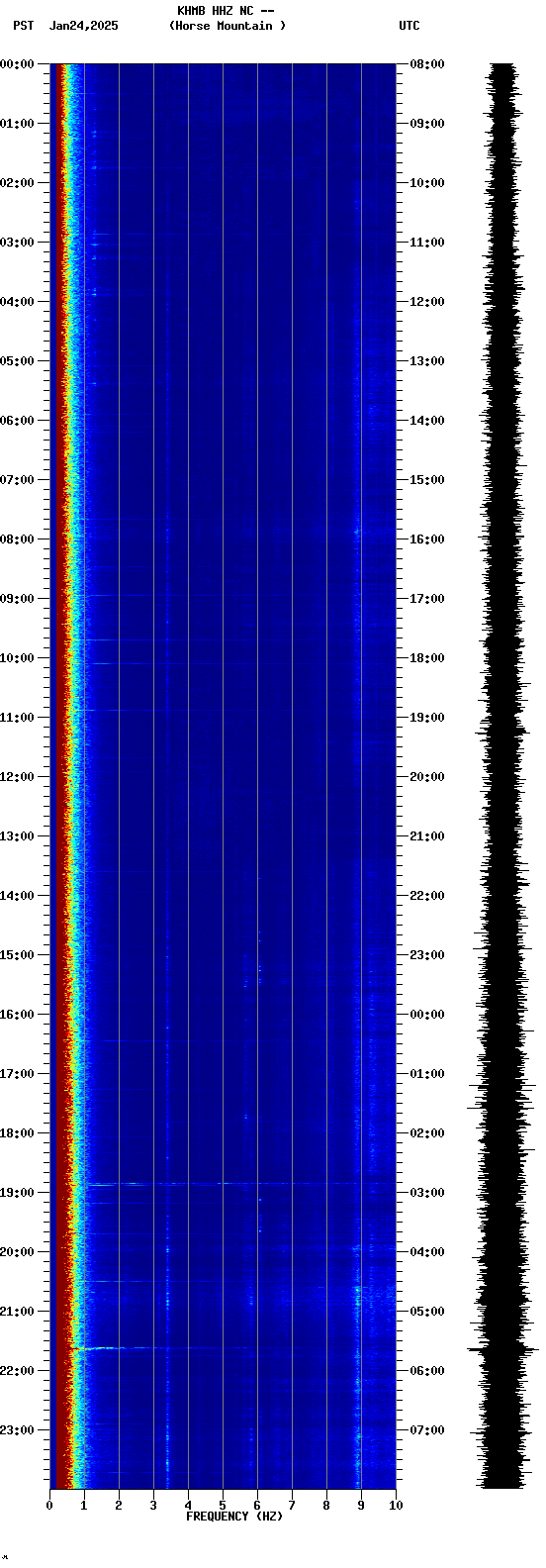Select frequency axis tick label '4'
546x1568 pixels.
188,1506
